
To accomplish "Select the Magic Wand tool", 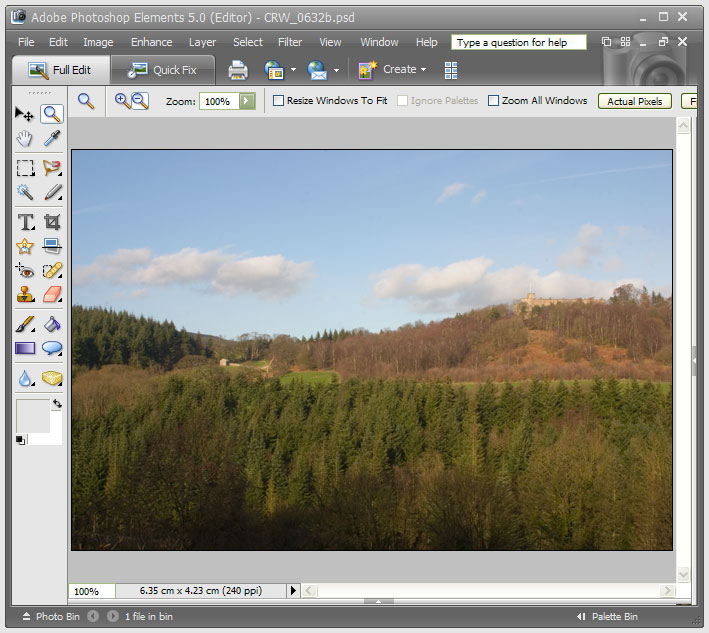I will pos(25,192).
